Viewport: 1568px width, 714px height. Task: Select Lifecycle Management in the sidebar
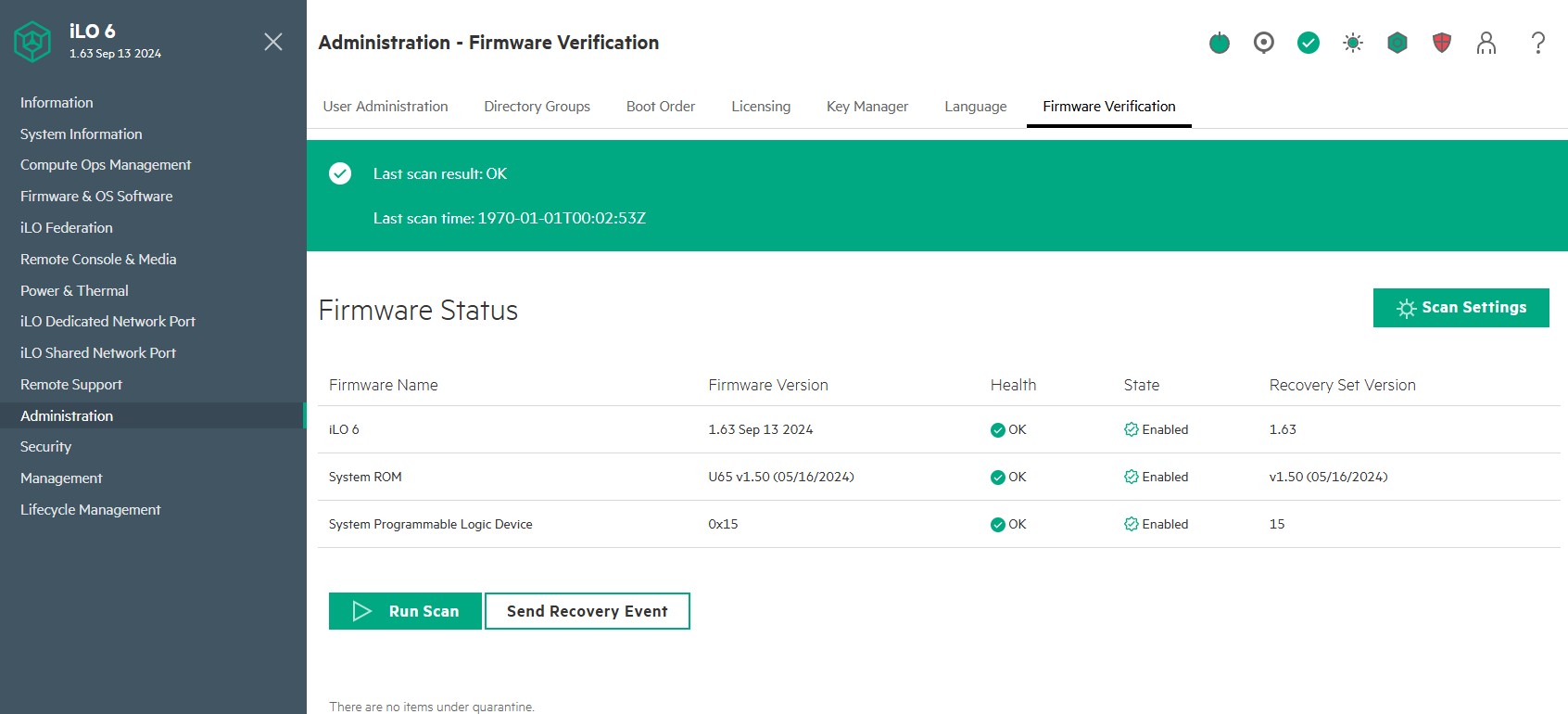[91, 510]
